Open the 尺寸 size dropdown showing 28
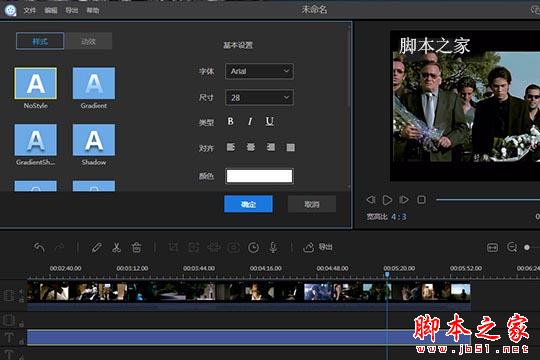This screenshot has width=540, height=360. pos(259,98)
